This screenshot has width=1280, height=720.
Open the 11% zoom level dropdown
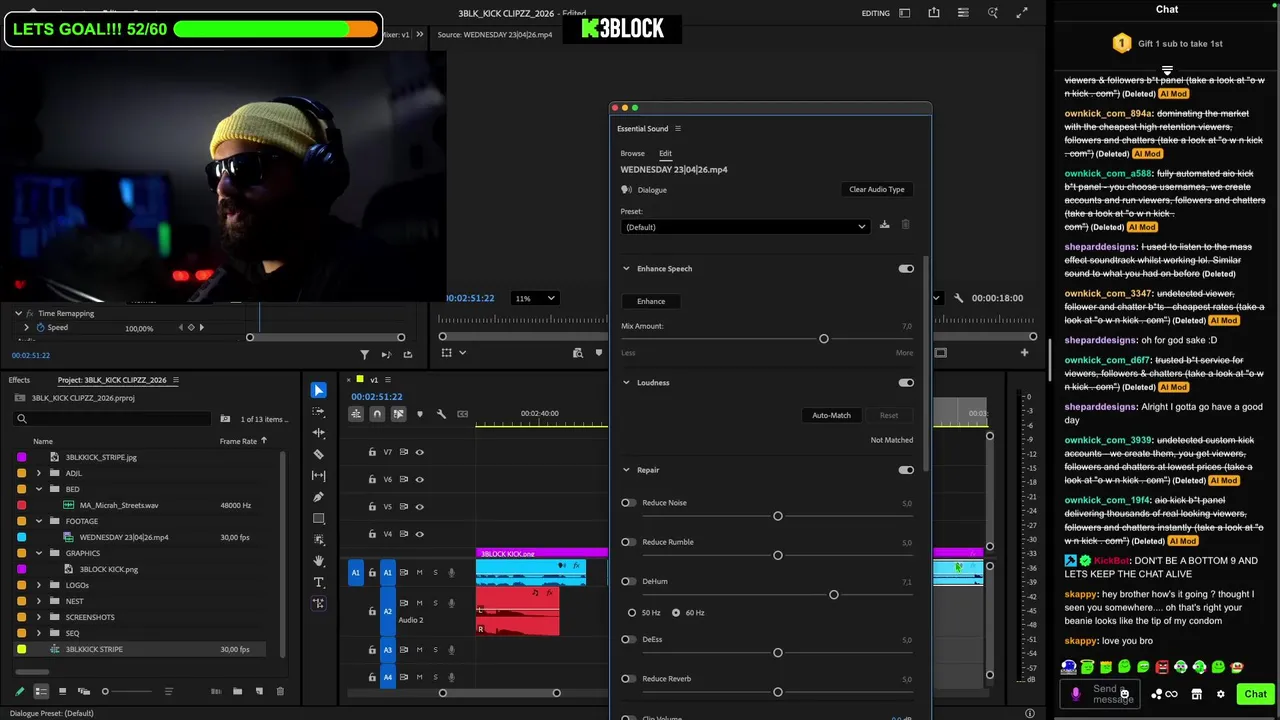(x=534, y=298)
